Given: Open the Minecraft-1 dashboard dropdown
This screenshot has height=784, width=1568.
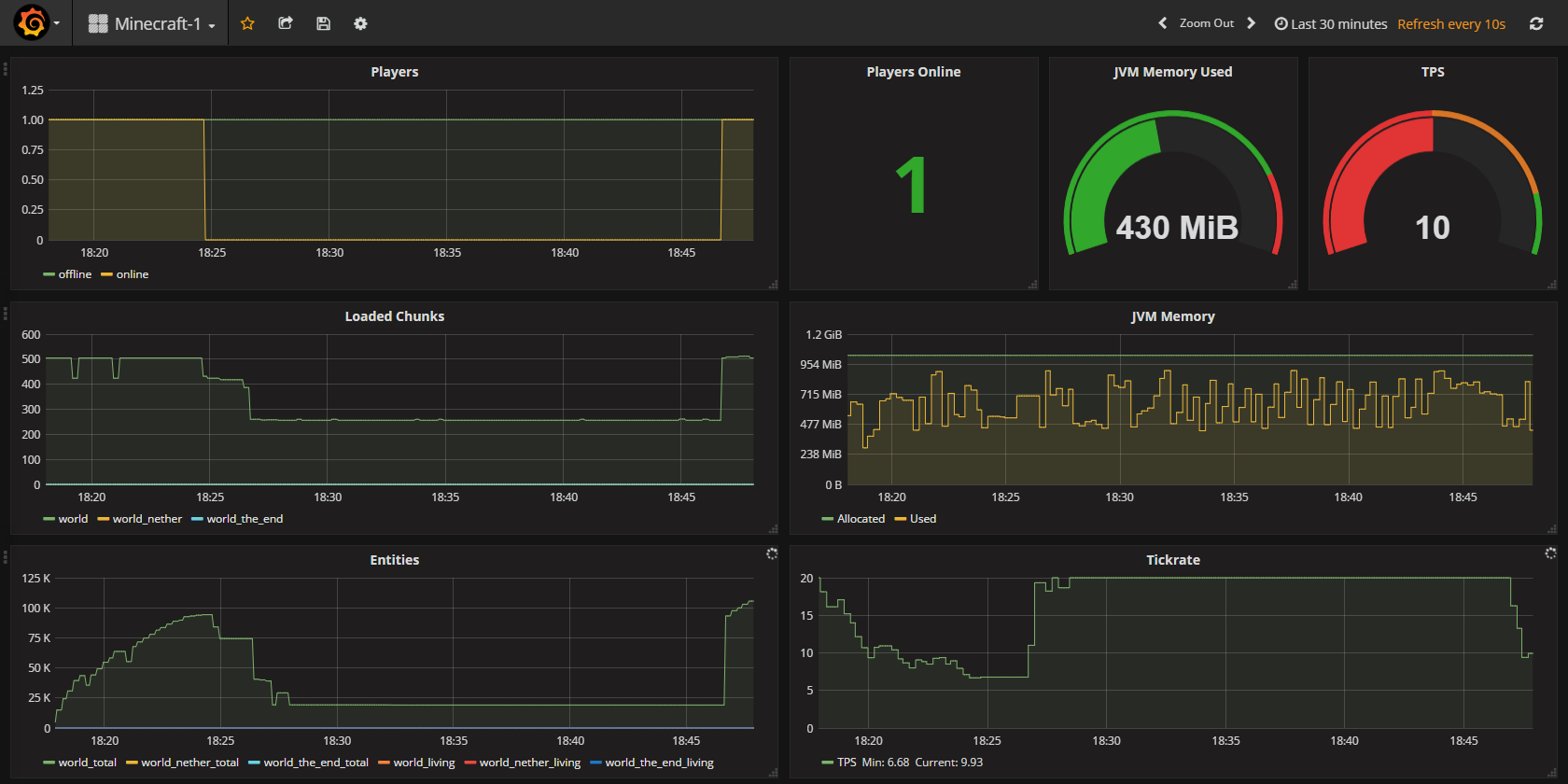Looking at the screenshot, I should (152, 23).
